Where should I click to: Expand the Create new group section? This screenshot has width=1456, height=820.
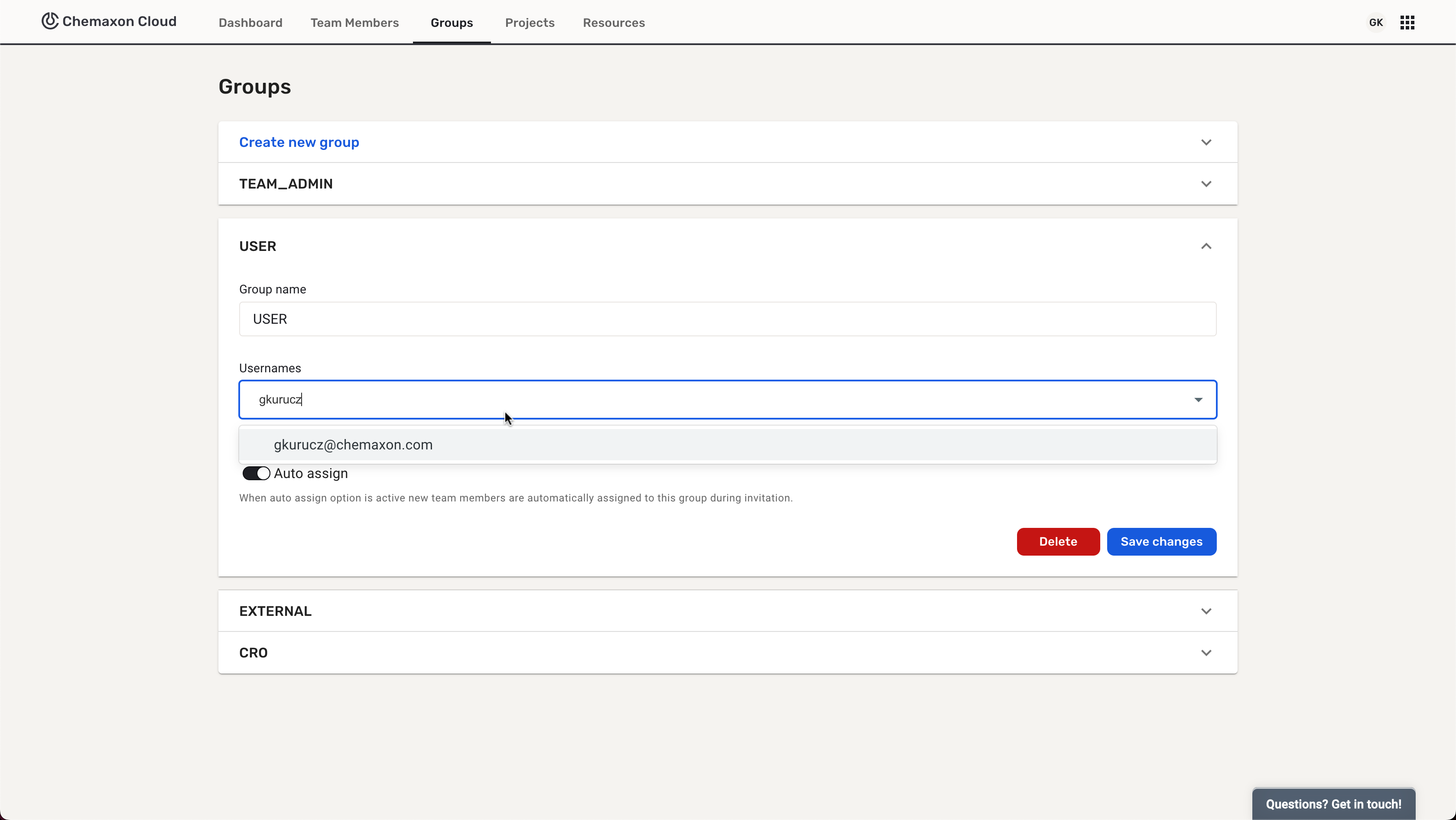1206,143
